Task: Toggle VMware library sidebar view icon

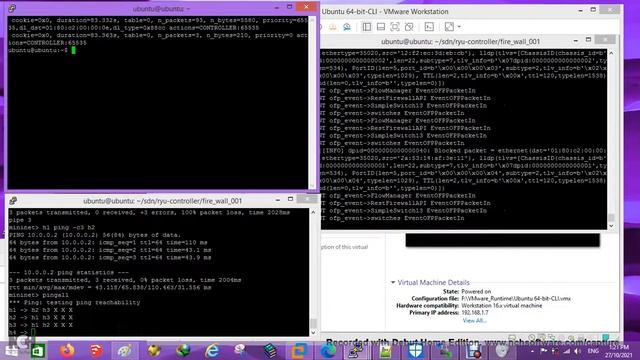Action: coord(367,27)
